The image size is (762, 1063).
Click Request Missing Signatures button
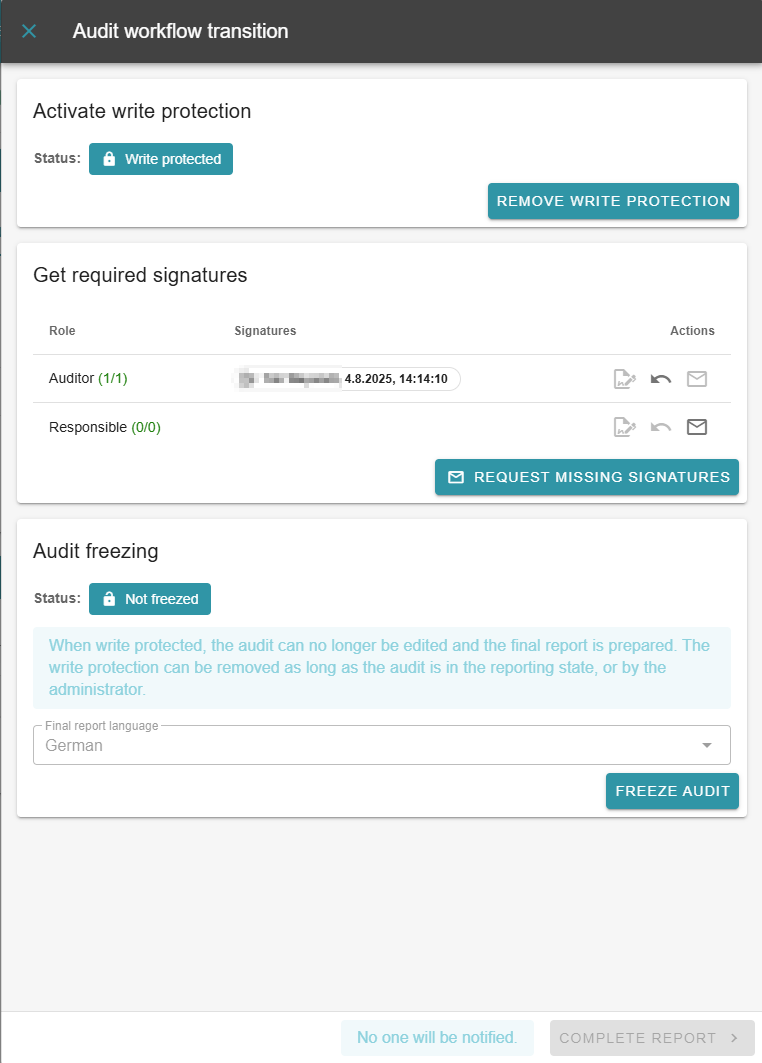pos(587,477)
